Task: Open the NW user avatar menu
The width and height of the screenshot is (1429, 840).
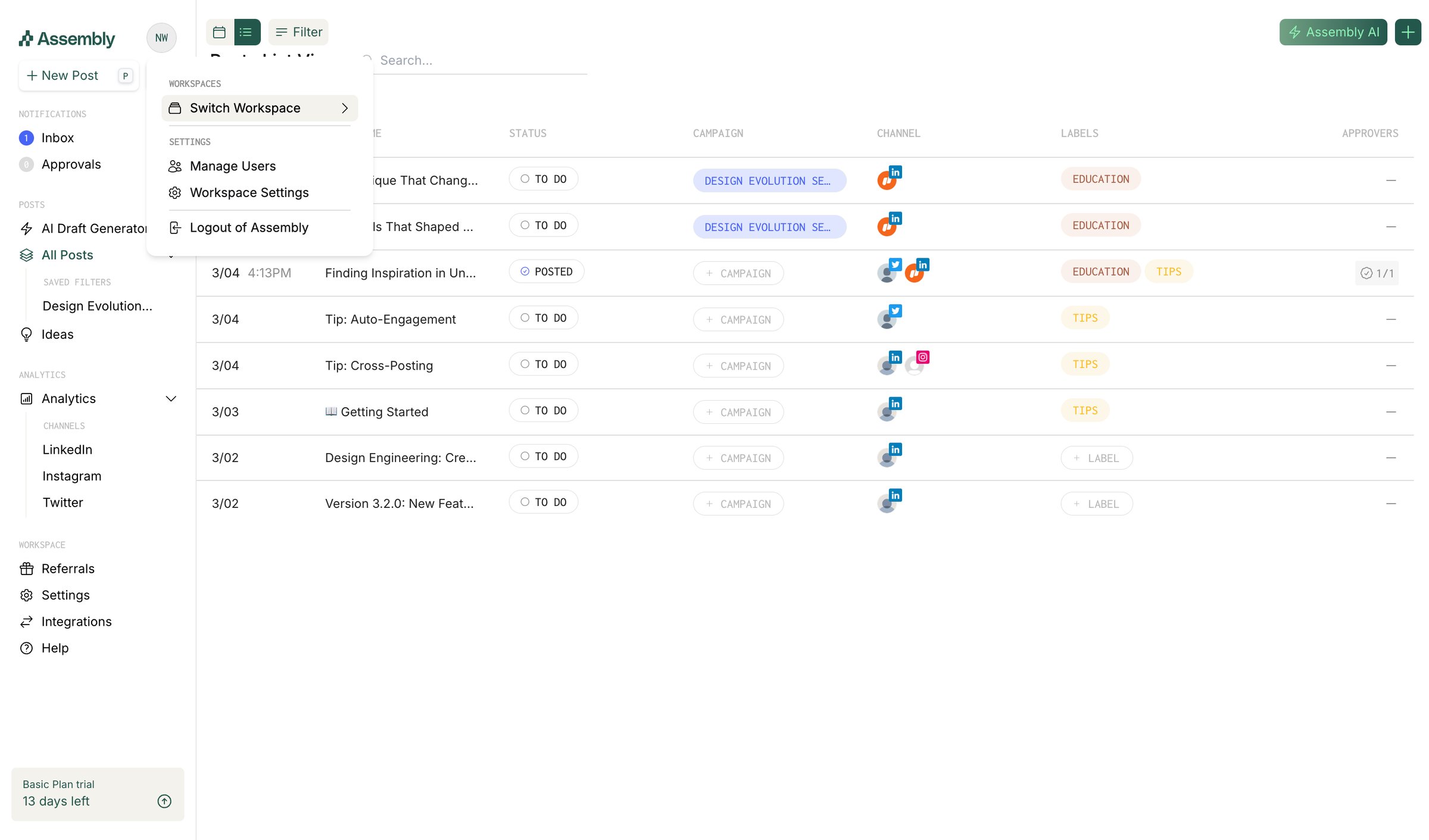Action: click(x=161, y=38)
